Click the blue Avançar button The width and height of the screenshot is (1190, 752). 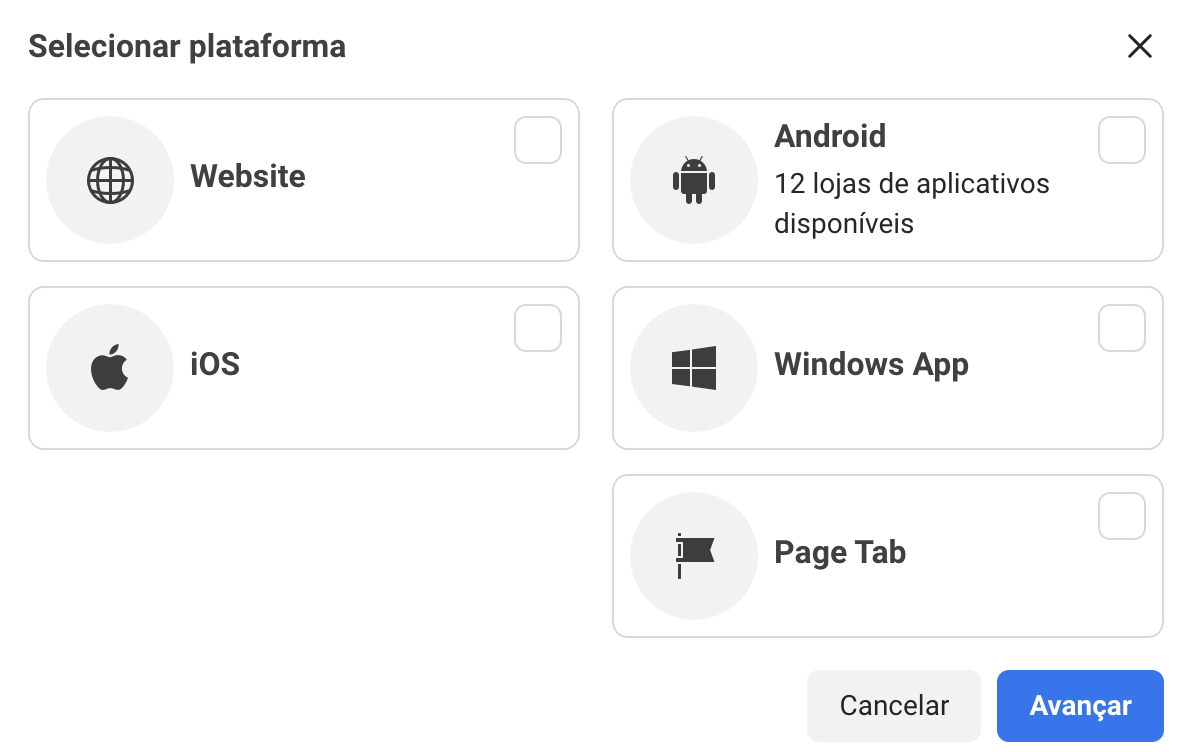[1080, 706]
